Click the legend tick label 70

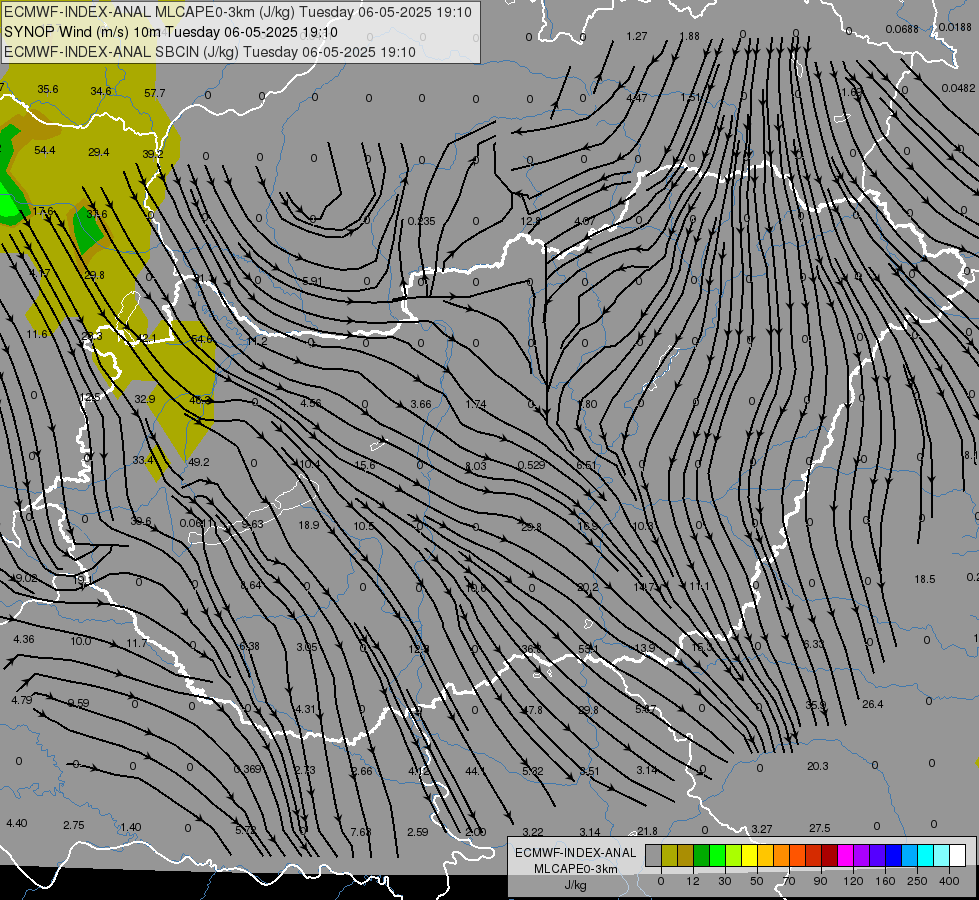click(x=789, y=881)
